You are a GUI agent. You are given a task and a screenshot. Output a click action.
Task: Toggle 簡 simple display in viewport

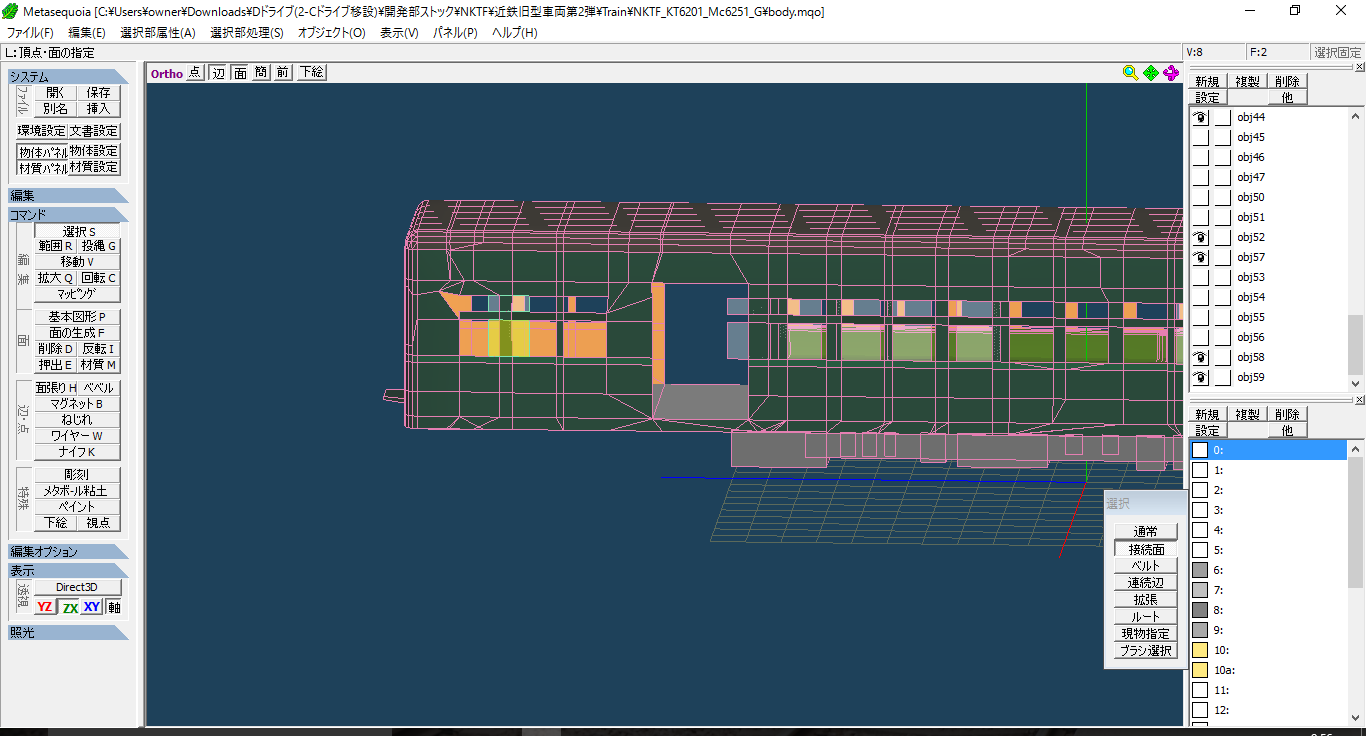(x=261, y=73)
